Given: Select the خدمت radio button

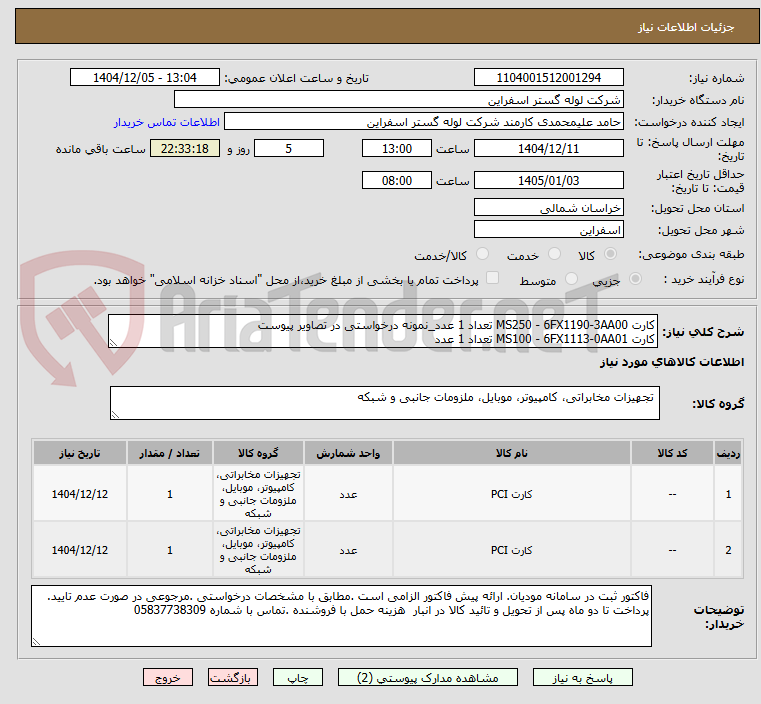Looking at the screenshot, I should [x=554, y=254].
